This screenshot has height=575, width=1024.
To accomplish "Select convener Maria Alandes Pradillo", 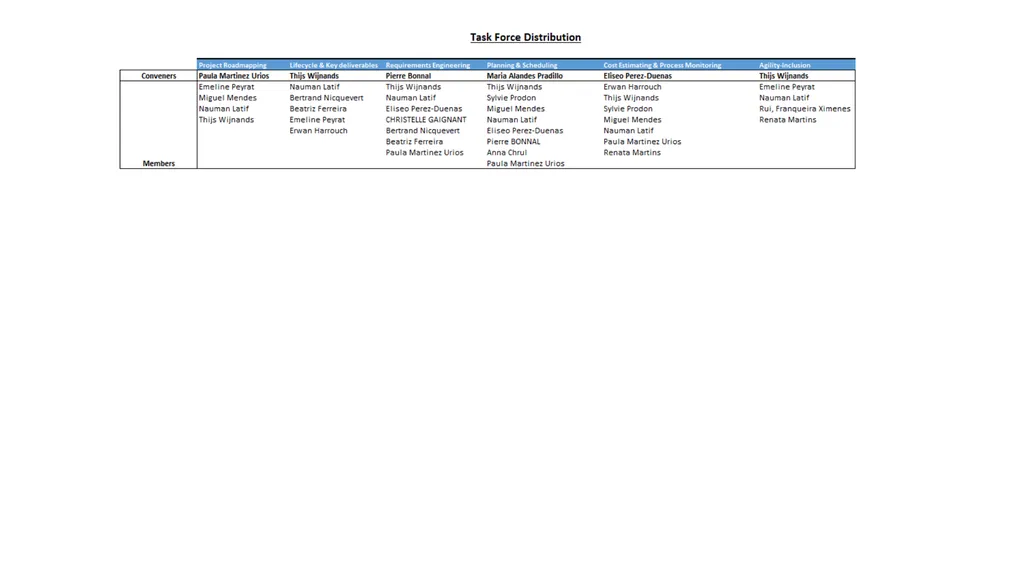I will coord(524,76).
